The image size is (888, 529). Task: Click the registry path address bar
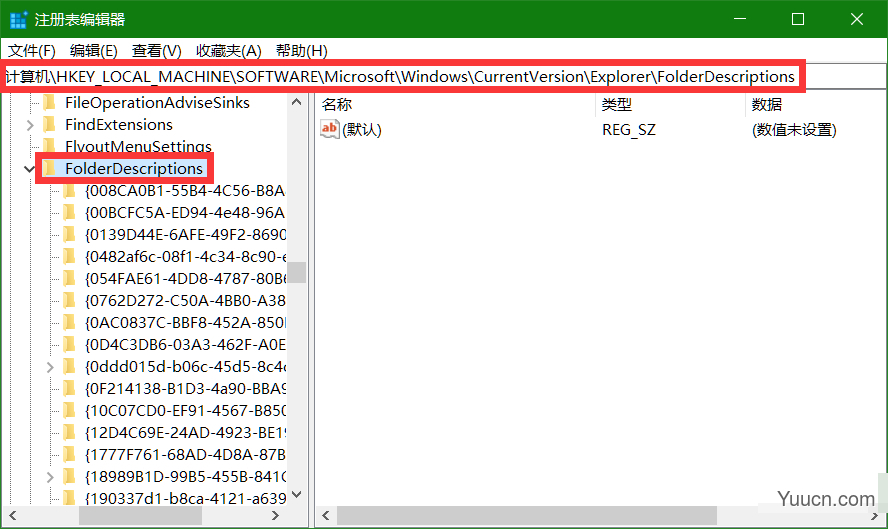(443, 76)
